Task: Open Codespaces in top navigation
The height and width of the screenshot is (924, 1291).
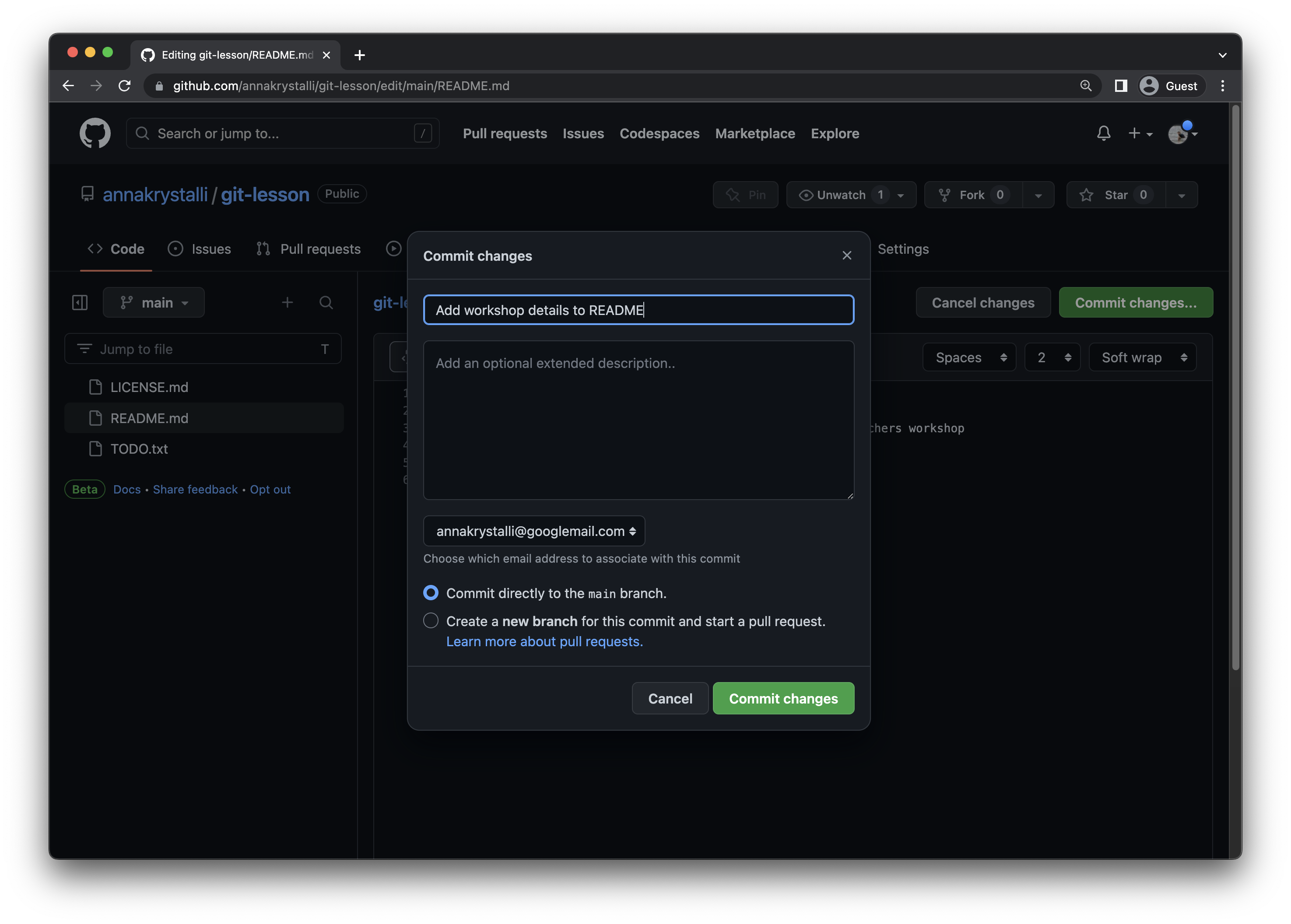Action: coord(659,133)
